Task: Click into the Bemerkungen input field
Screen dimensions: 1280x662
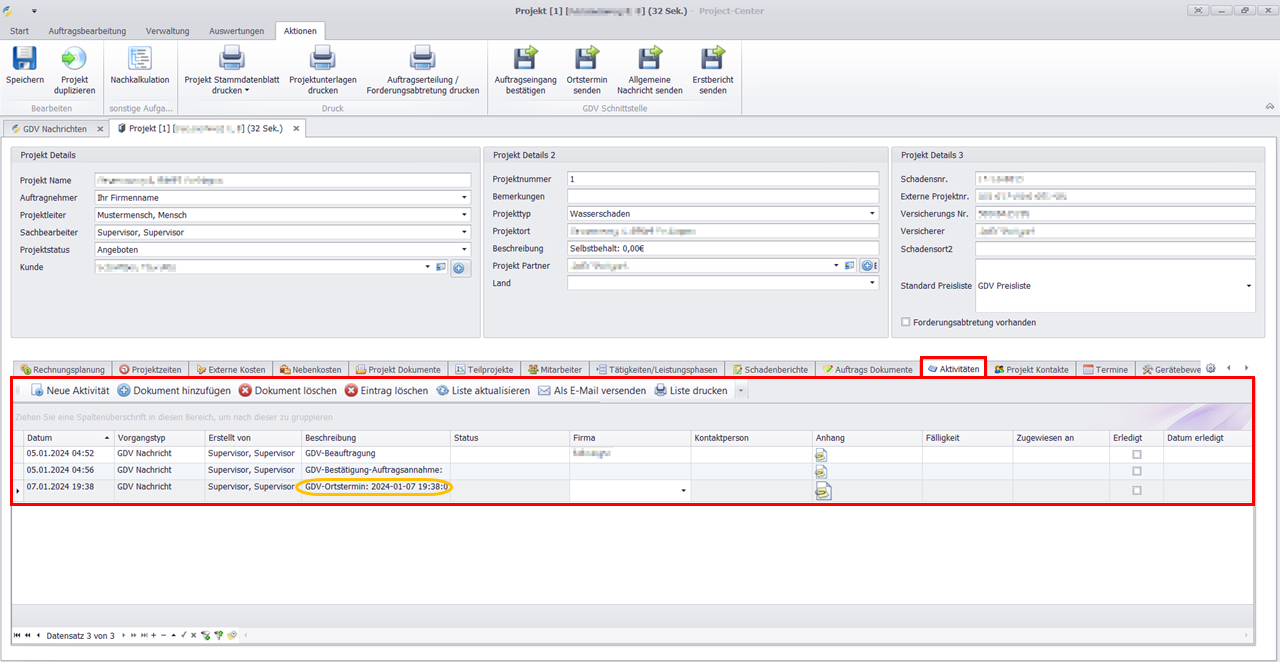Action: 720,197
